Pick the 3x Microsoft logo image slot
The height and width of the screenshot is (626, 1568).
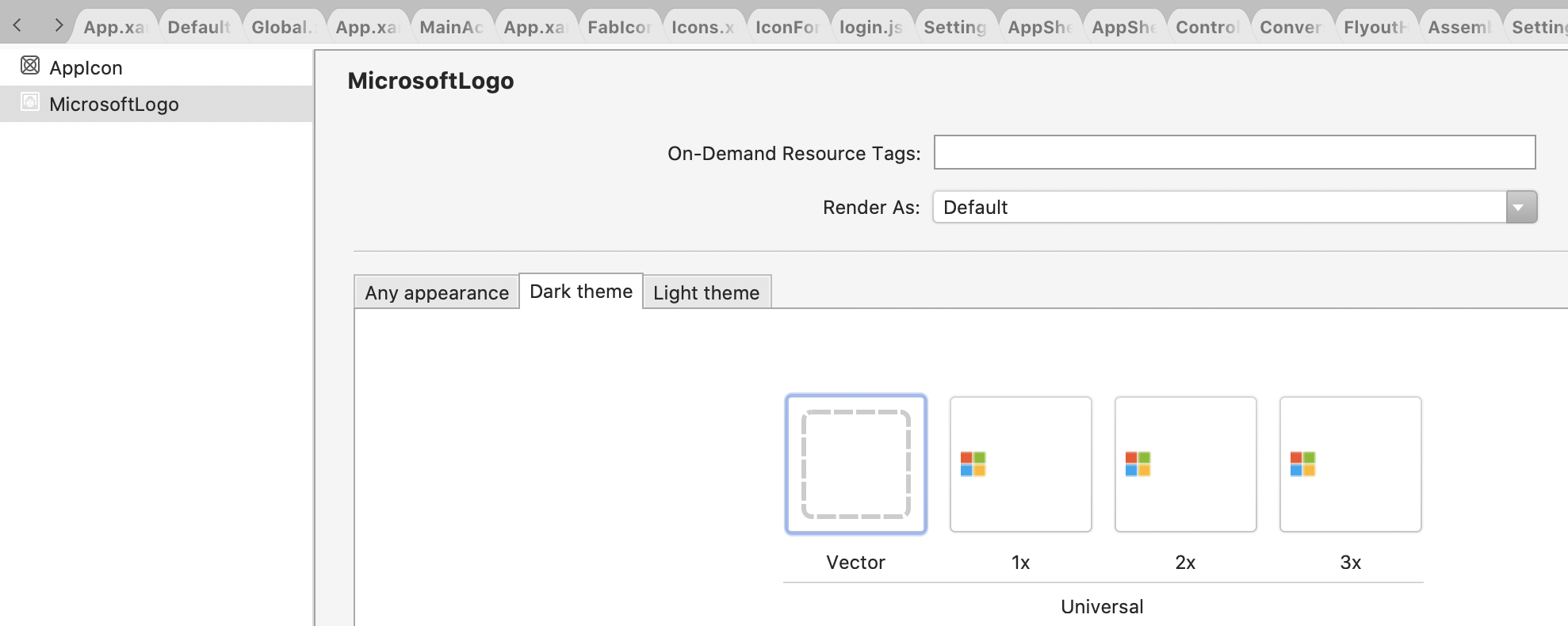tap(1350, 464)
